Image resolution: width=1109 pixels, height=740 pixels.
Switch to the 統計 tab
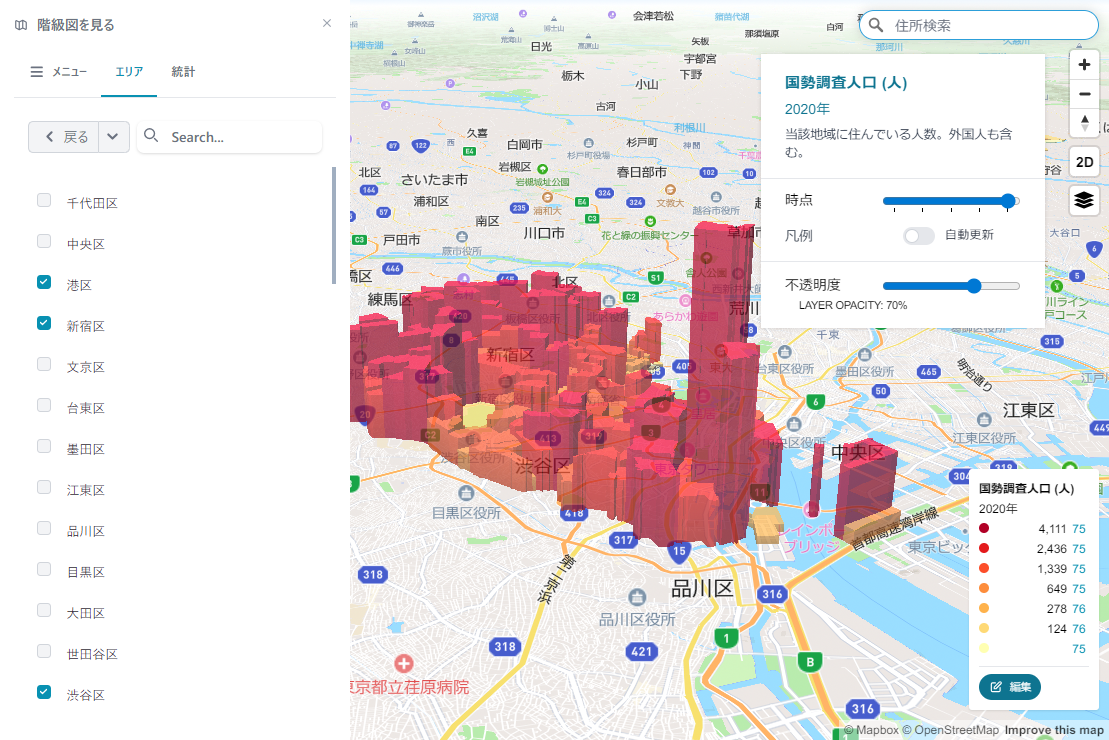[x=183, y=71]
